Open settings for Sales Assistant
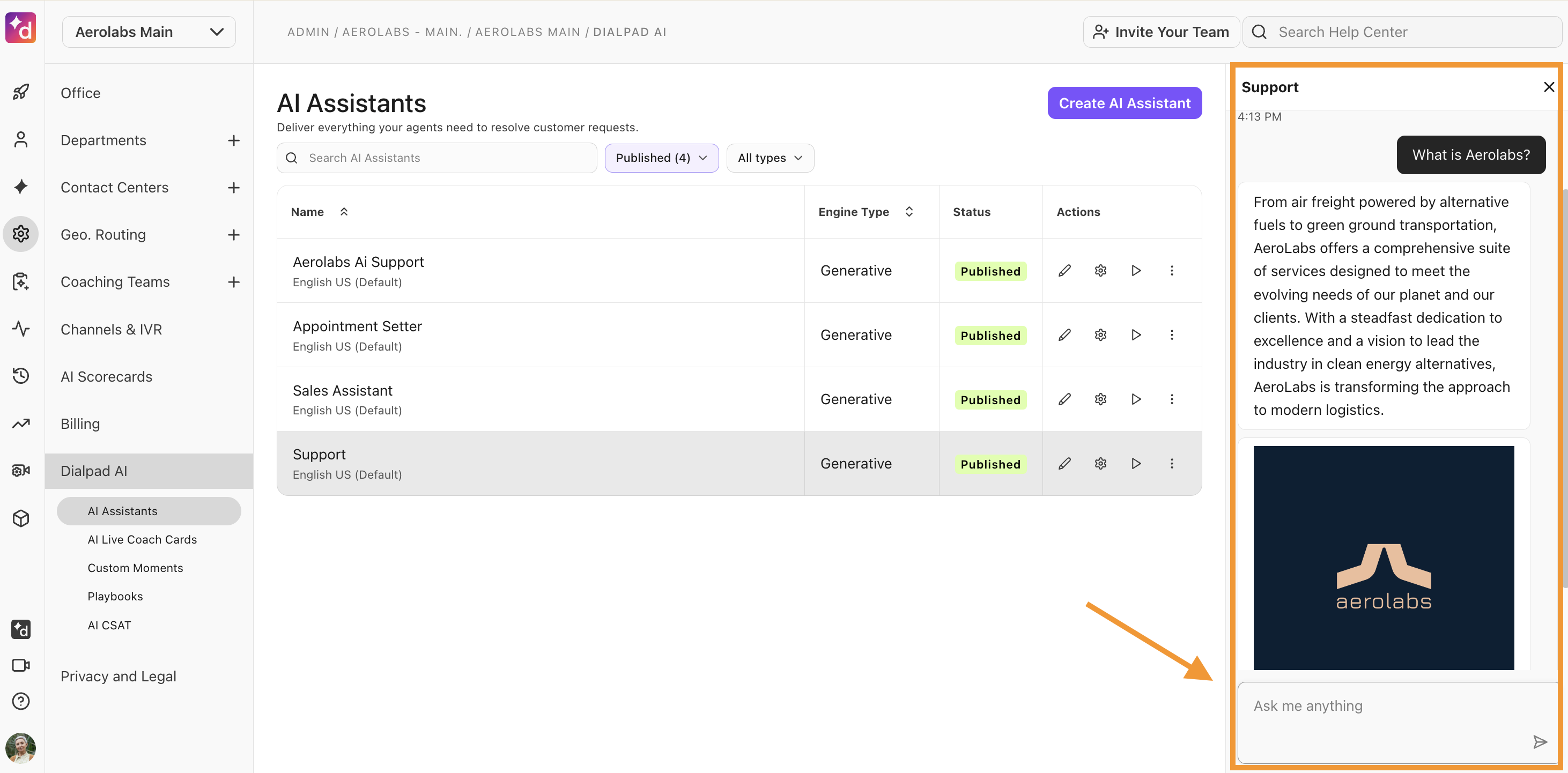The image size is (1568, 773). tap(1100, 399)
